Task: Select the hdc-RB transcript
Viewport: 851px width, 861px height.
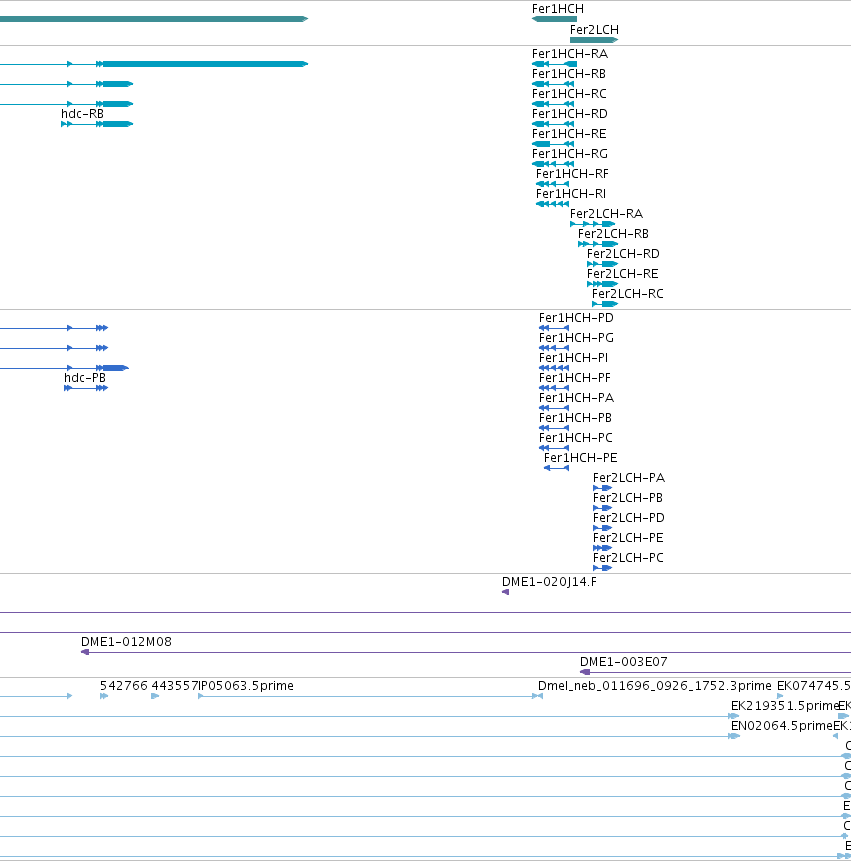Action: click(x=97, y=124)
